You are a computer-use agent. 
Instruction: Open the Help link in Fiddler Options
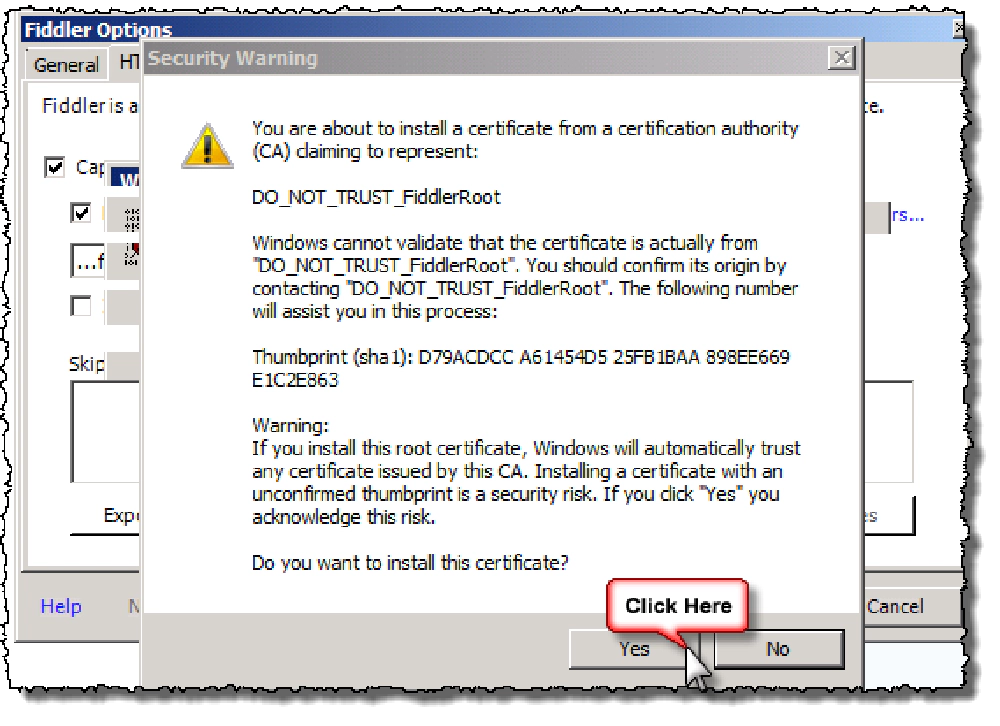pyautogui.click(x=61, y=605)
